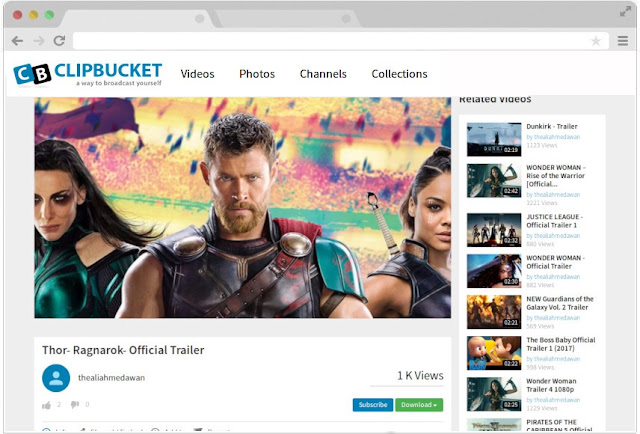
Task: Switch to the first browser tab
Action: [x=139, y=19]
